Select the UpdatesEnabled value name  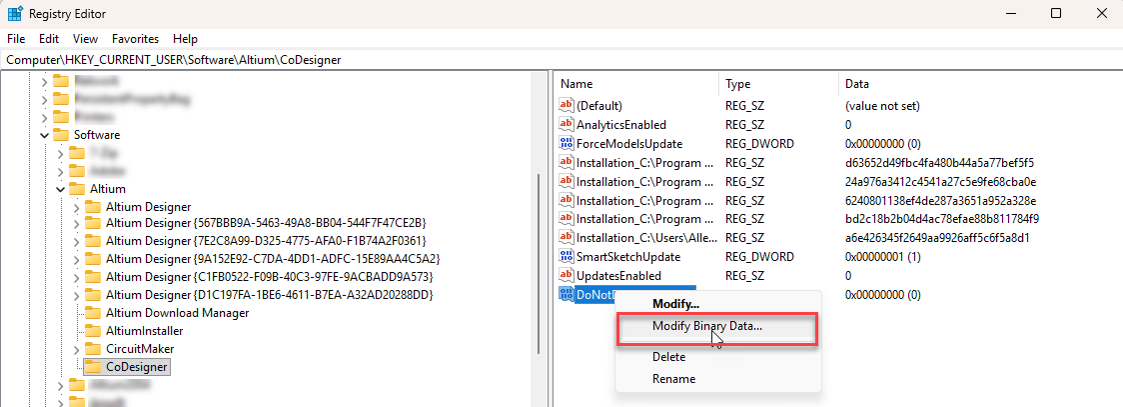(x=618, y=276)
